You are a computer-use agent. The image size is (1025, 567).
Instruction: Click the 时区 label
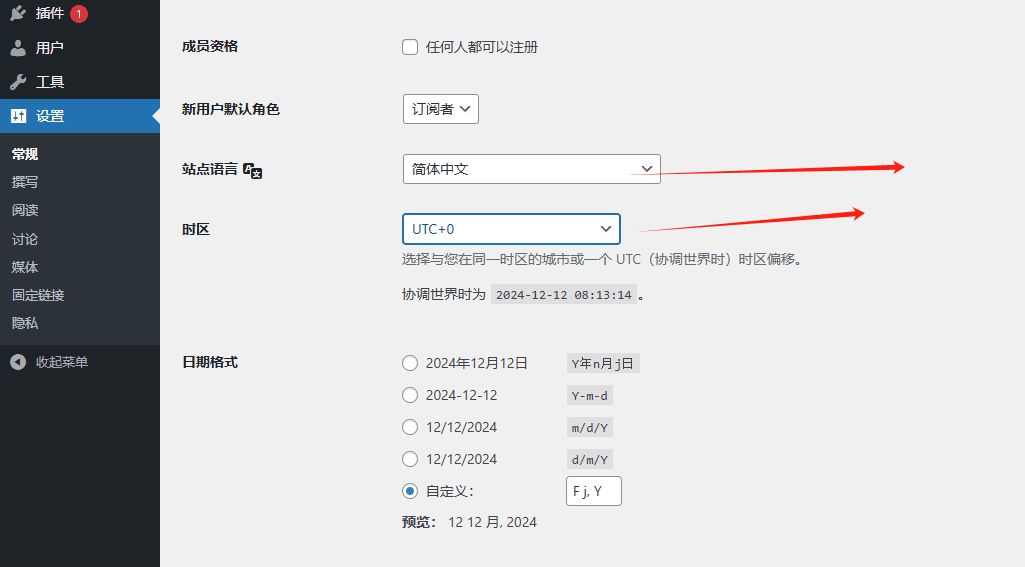point(195,230)
